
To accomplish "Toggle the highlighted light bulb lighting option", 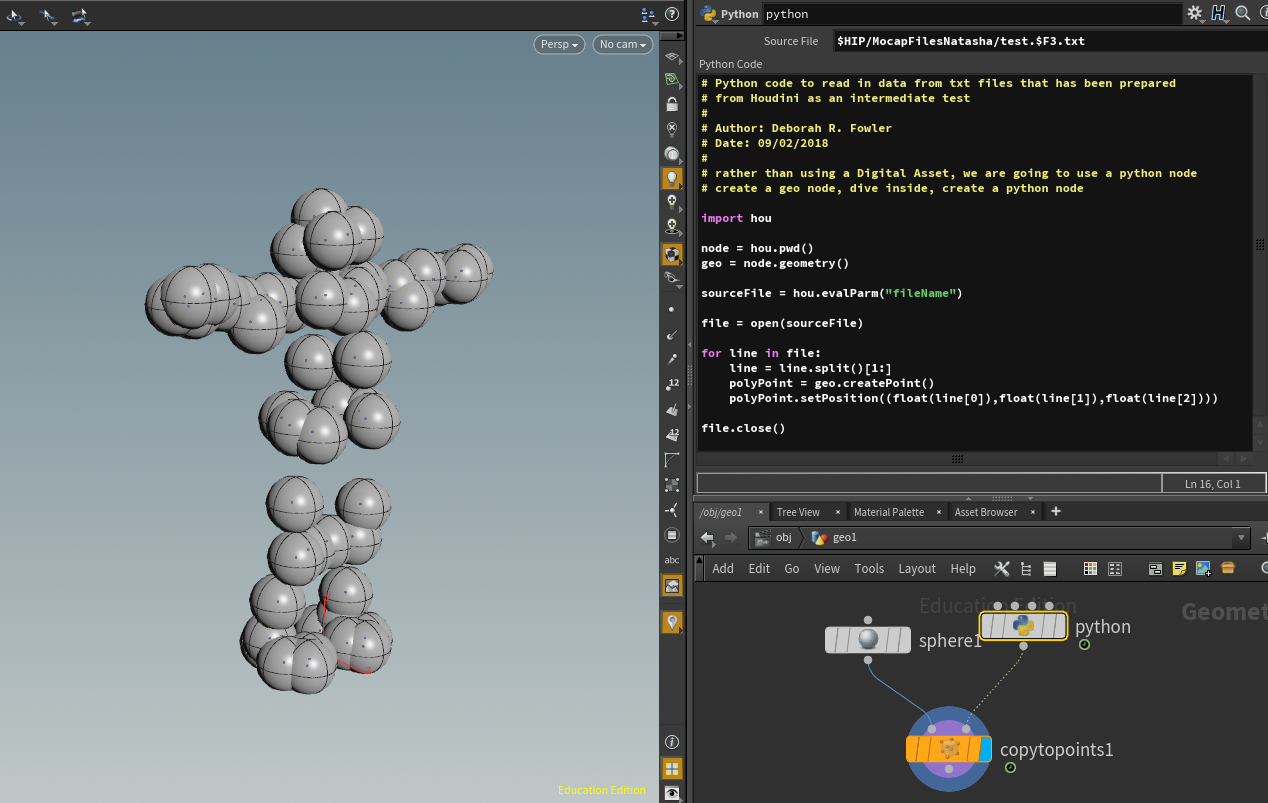I will click(x=672, y=178).
